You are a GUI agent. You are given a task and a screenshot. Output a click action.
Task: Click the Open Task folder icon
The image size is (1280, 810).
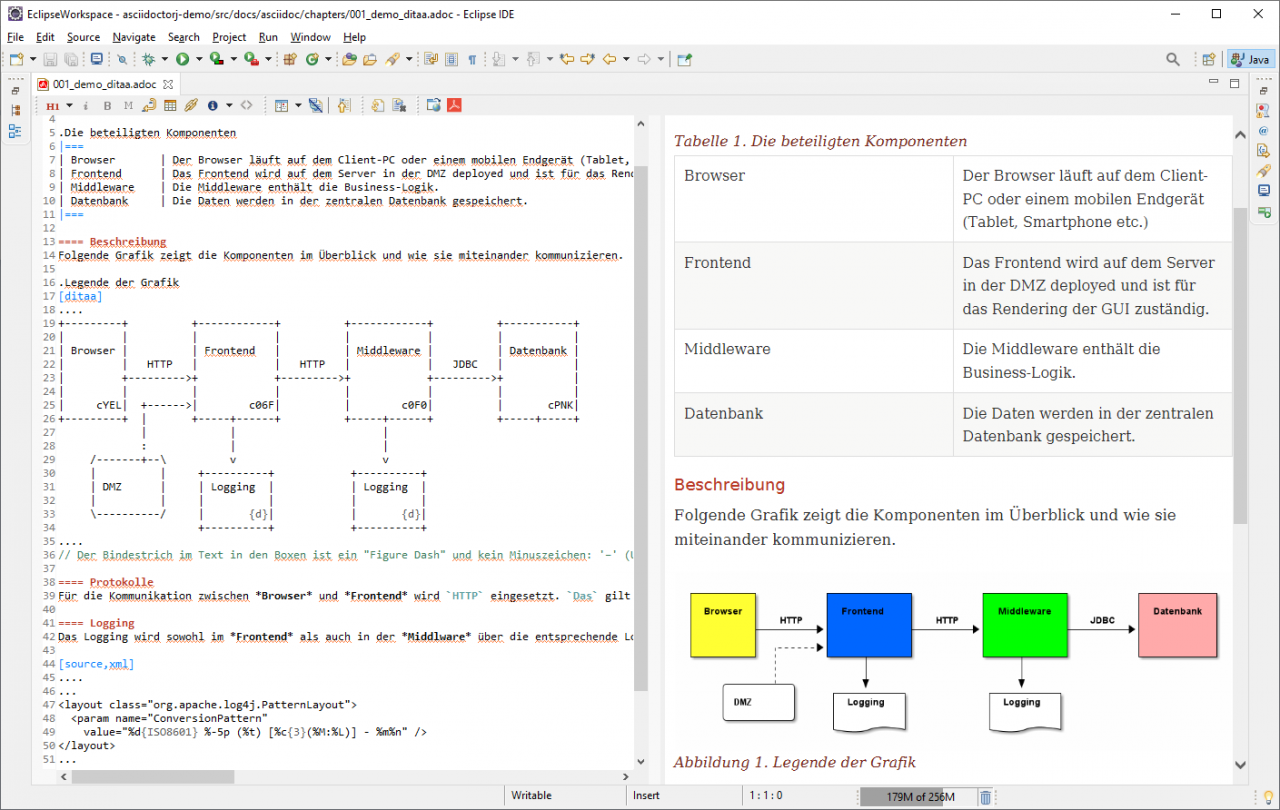pos(370,59)
